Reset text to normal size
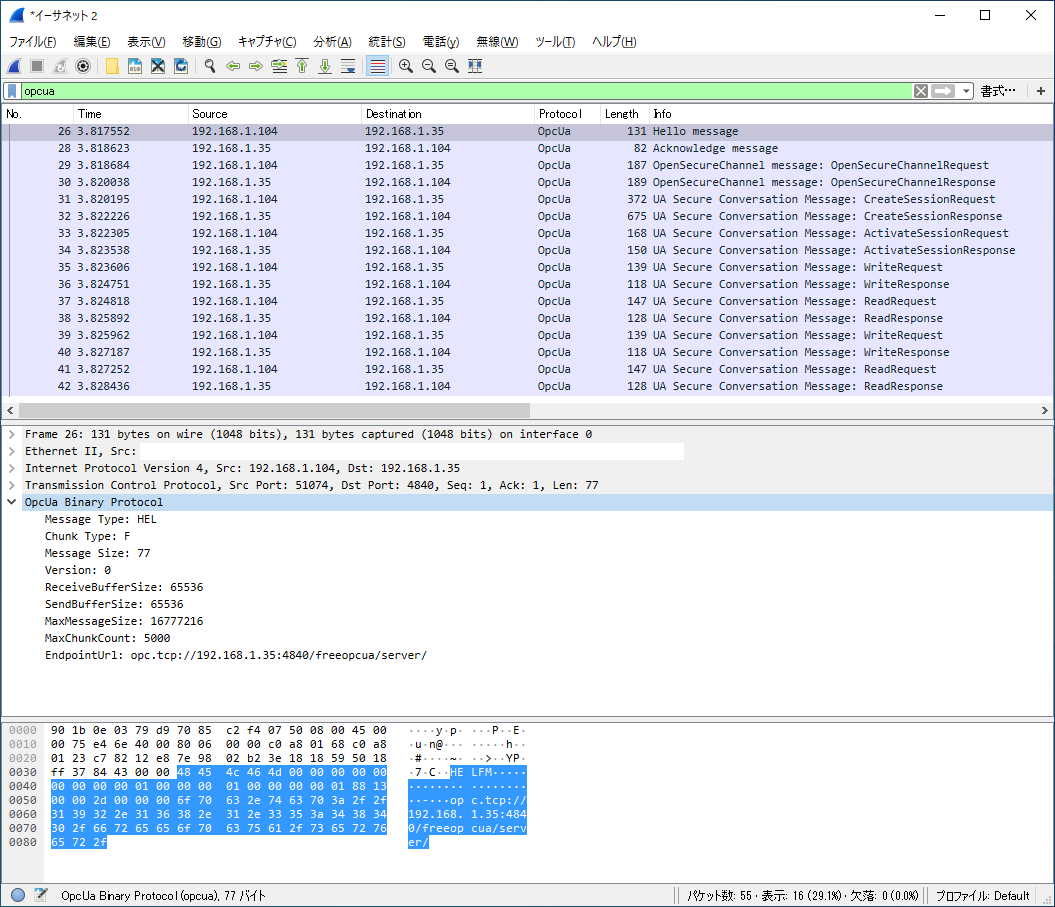Image resolution: width=1055 pixels, height=907 pixels. 451,66
